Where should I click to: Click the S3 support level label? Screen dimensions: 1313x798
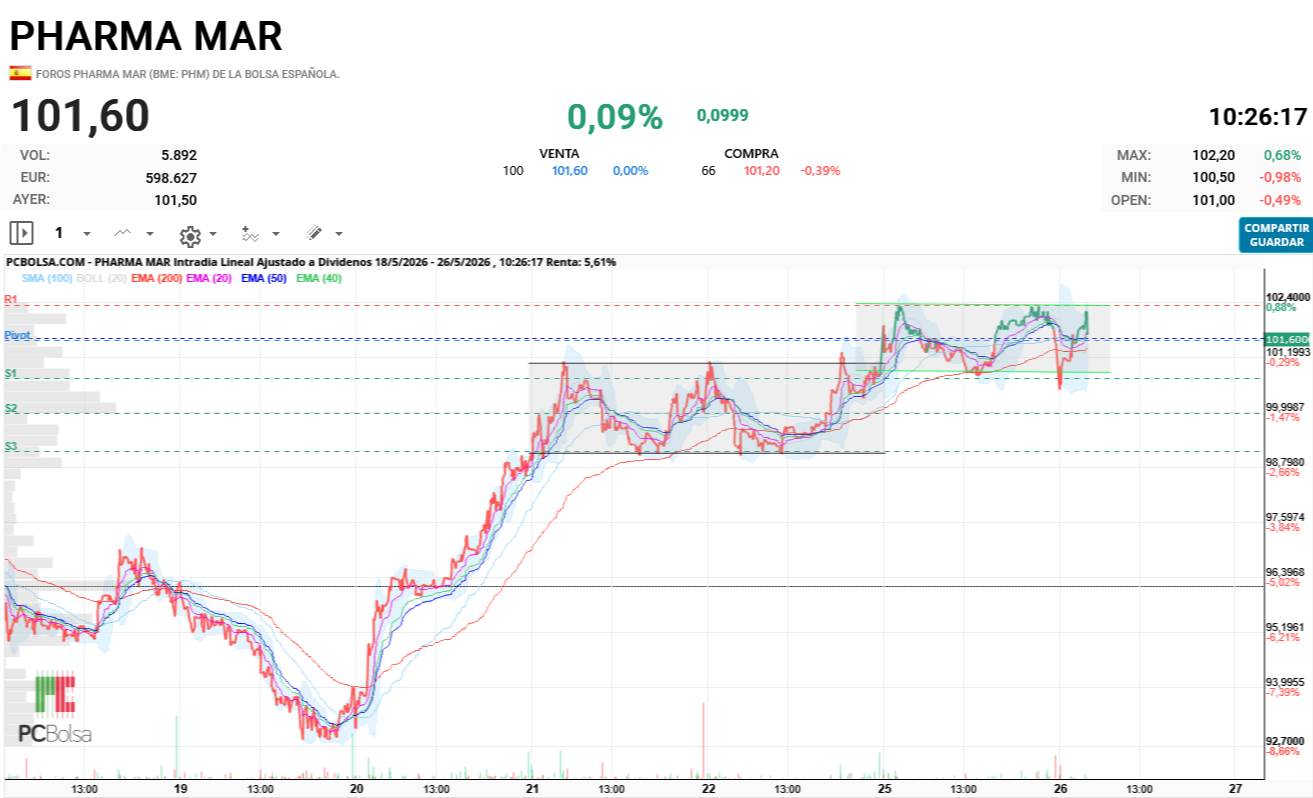coord(11,446)
